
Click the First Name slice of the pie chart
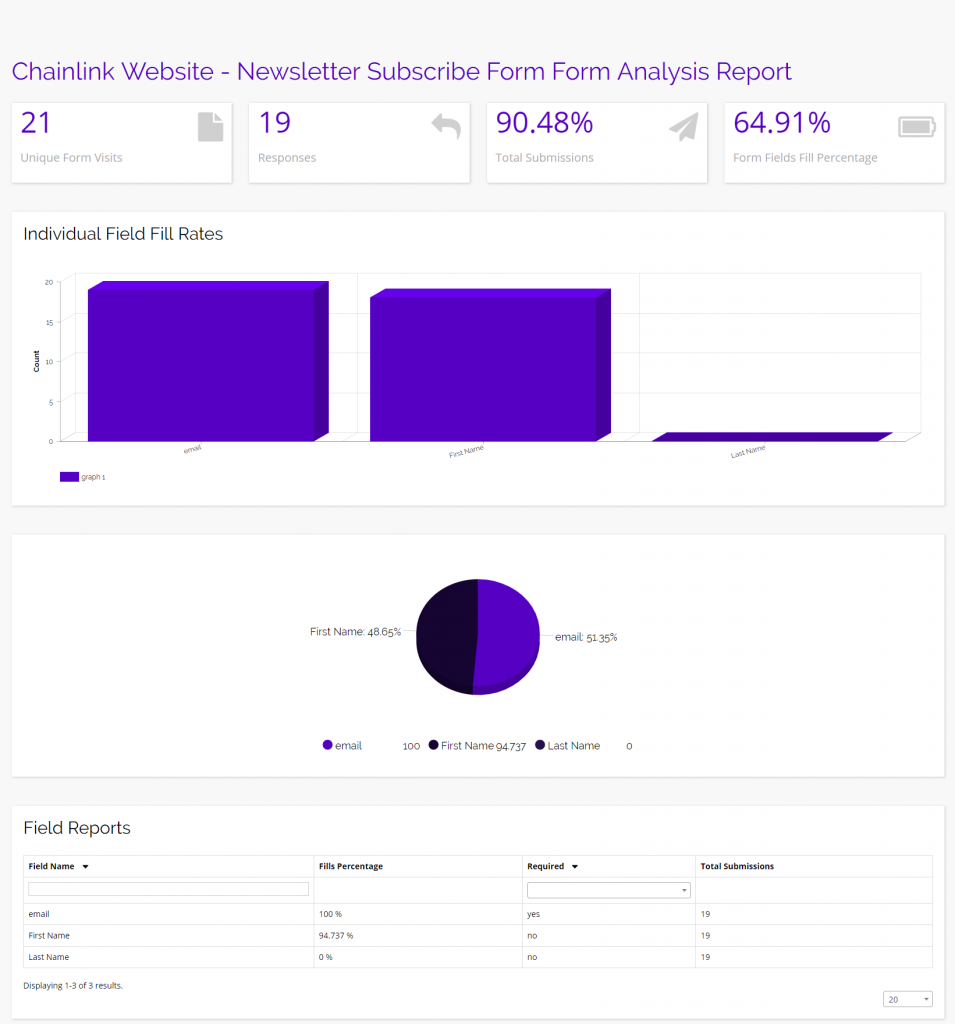pyautogui.click(x=448, y=636)
